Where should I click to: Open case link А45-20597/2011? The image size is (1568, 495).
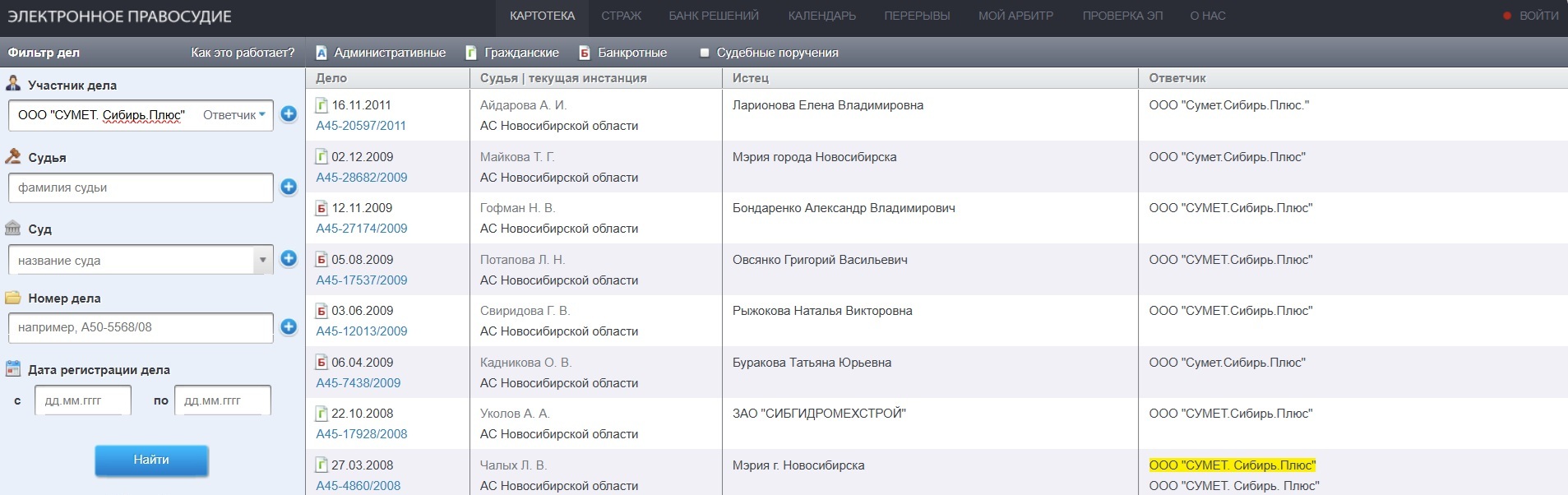point(361,126)
